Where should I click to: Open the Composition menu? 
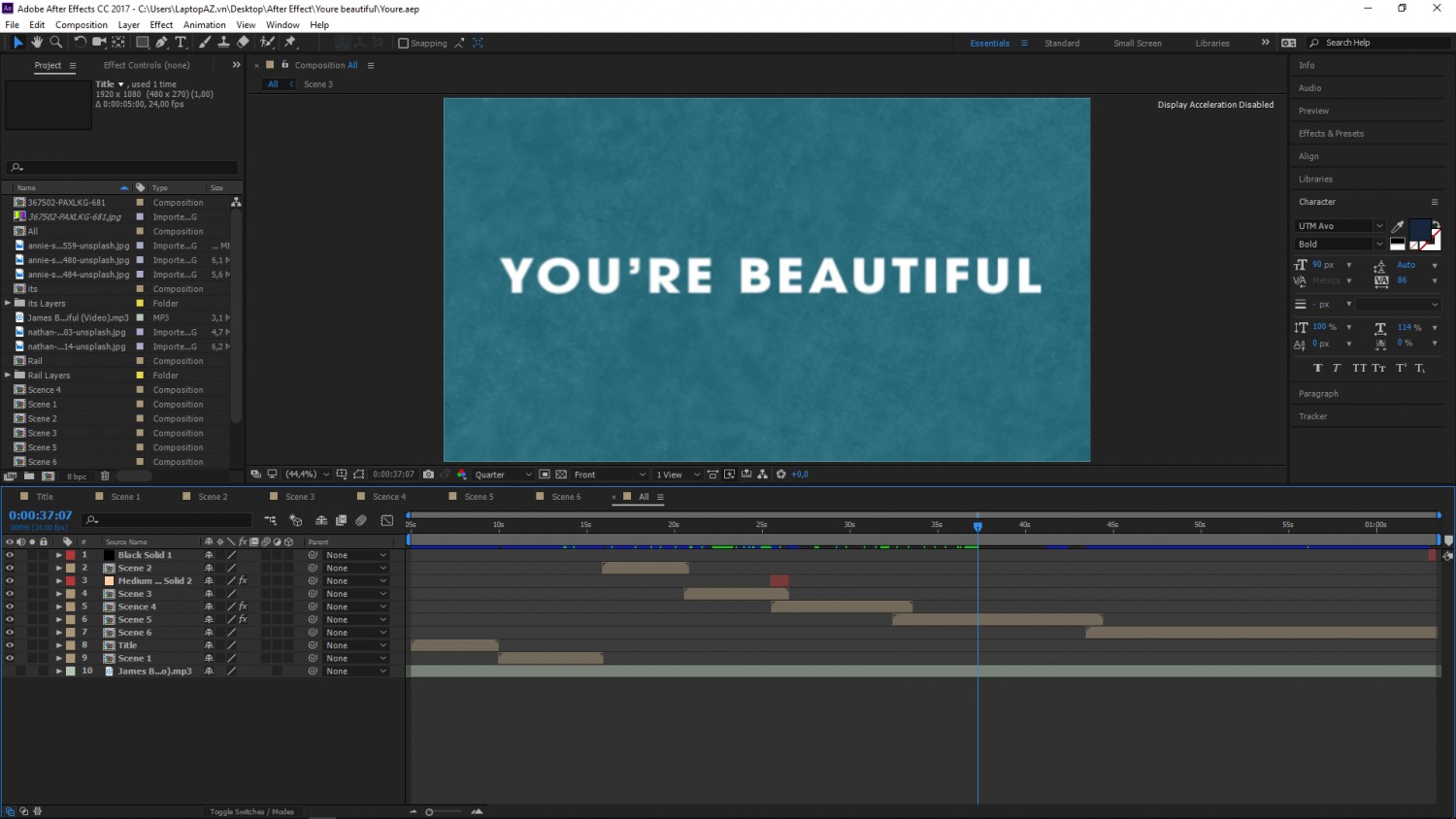coord(82,25)
